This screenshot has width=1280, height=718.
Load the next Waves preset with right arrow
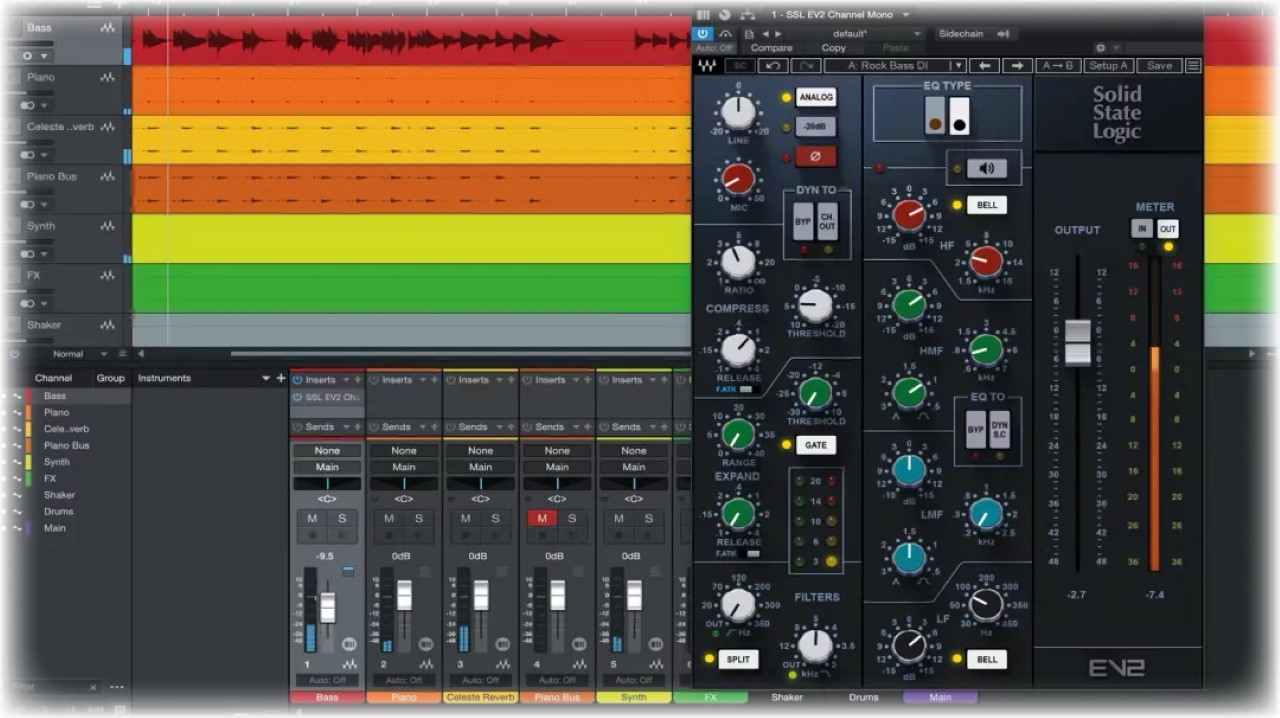point(1017,66)
